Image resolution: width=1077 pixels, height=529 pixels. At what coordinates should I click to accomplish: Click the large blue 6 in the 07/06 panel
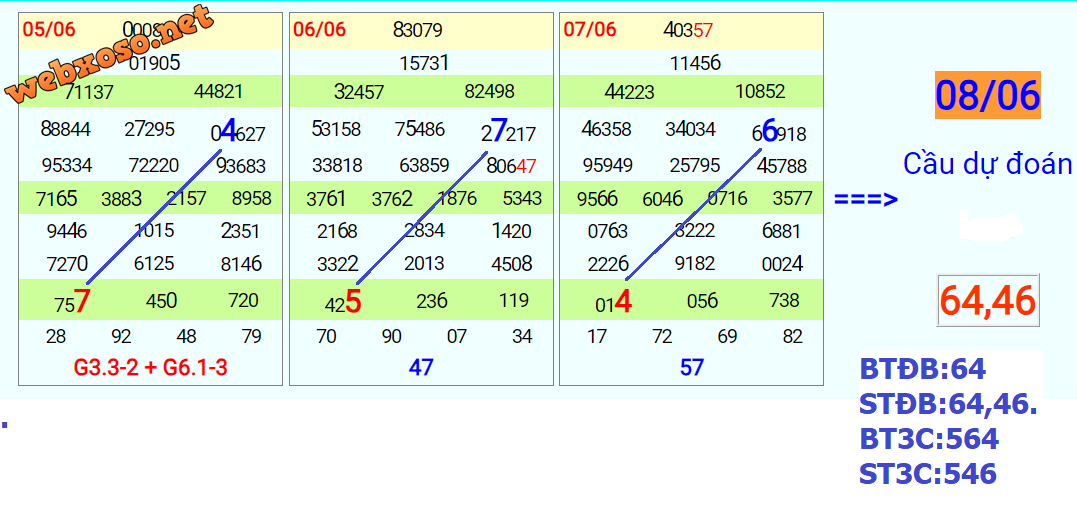(769, 131)
